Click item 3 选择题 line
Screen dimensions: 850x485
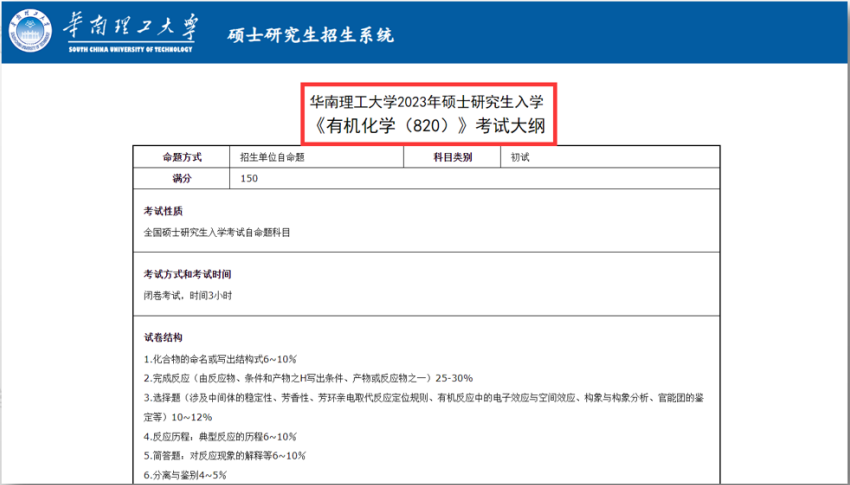424,398
